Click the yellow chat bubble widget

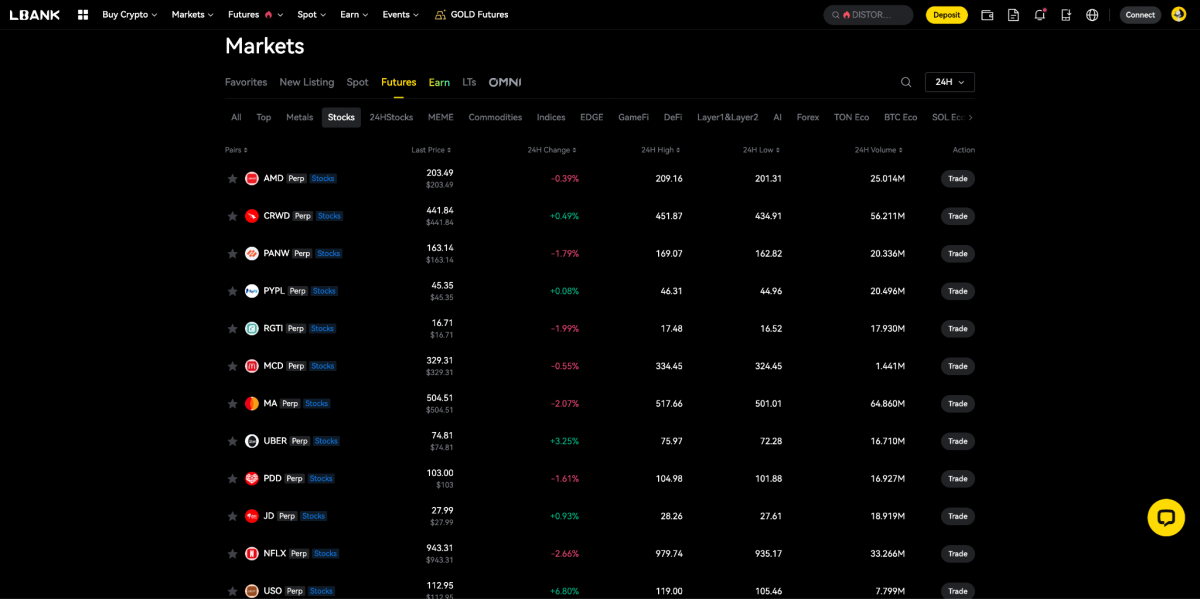tap(1166, 517)
